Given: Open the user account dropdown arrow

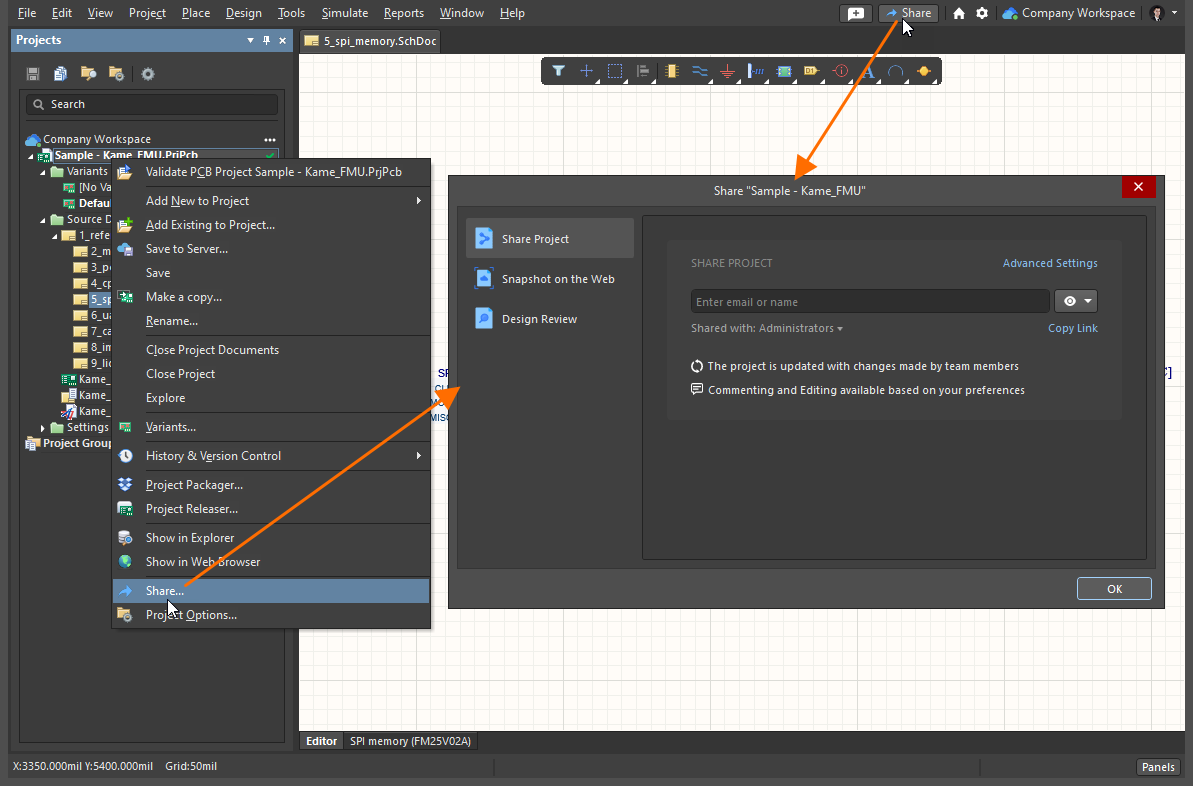Looking at the screenshot, I should (1175, 13).
